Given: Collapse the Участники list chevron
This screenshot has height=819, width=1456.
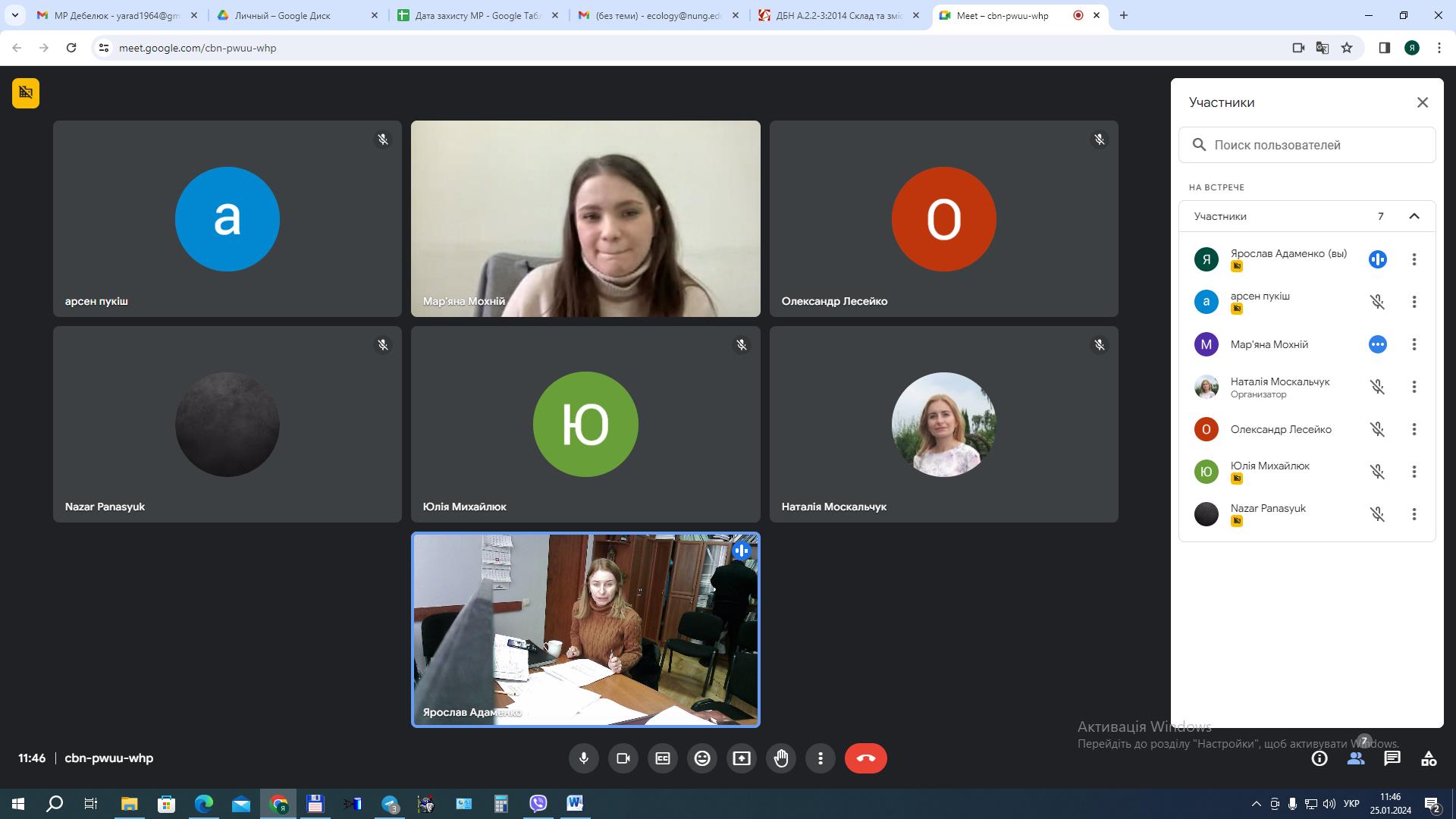Looking at the screenshot, I should click(x=1414, y=216).
